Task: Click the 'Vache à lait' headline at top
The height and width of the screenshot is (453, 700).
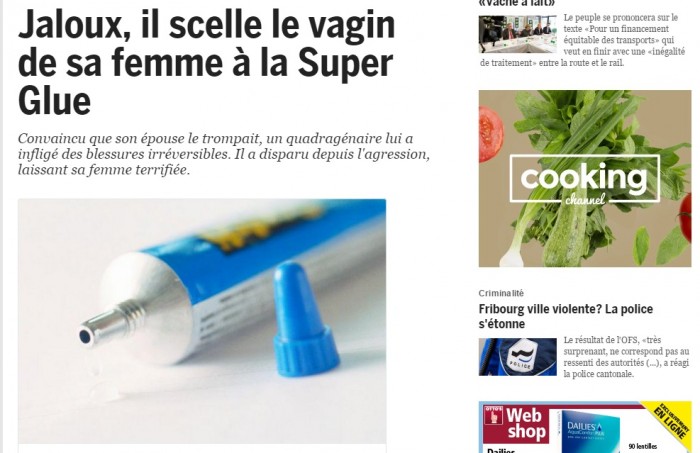Action: [516, 3]
